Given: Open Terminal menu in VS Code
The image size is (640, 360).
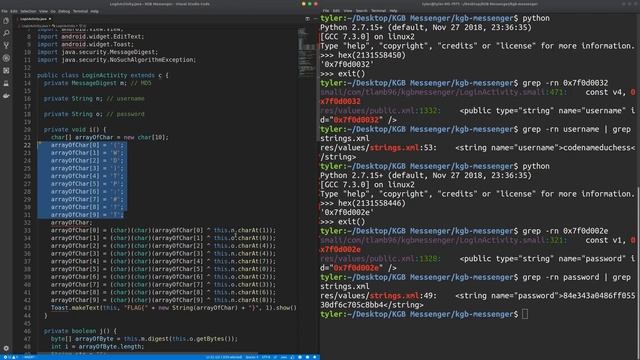Looking at the screenshot, I should tap(80, 11).
